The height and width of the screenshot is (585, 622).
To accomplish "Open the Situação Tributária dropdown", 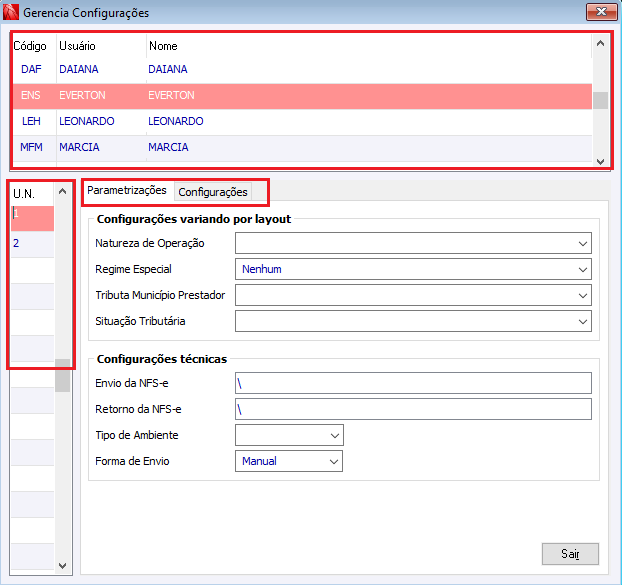I will 413,321.
